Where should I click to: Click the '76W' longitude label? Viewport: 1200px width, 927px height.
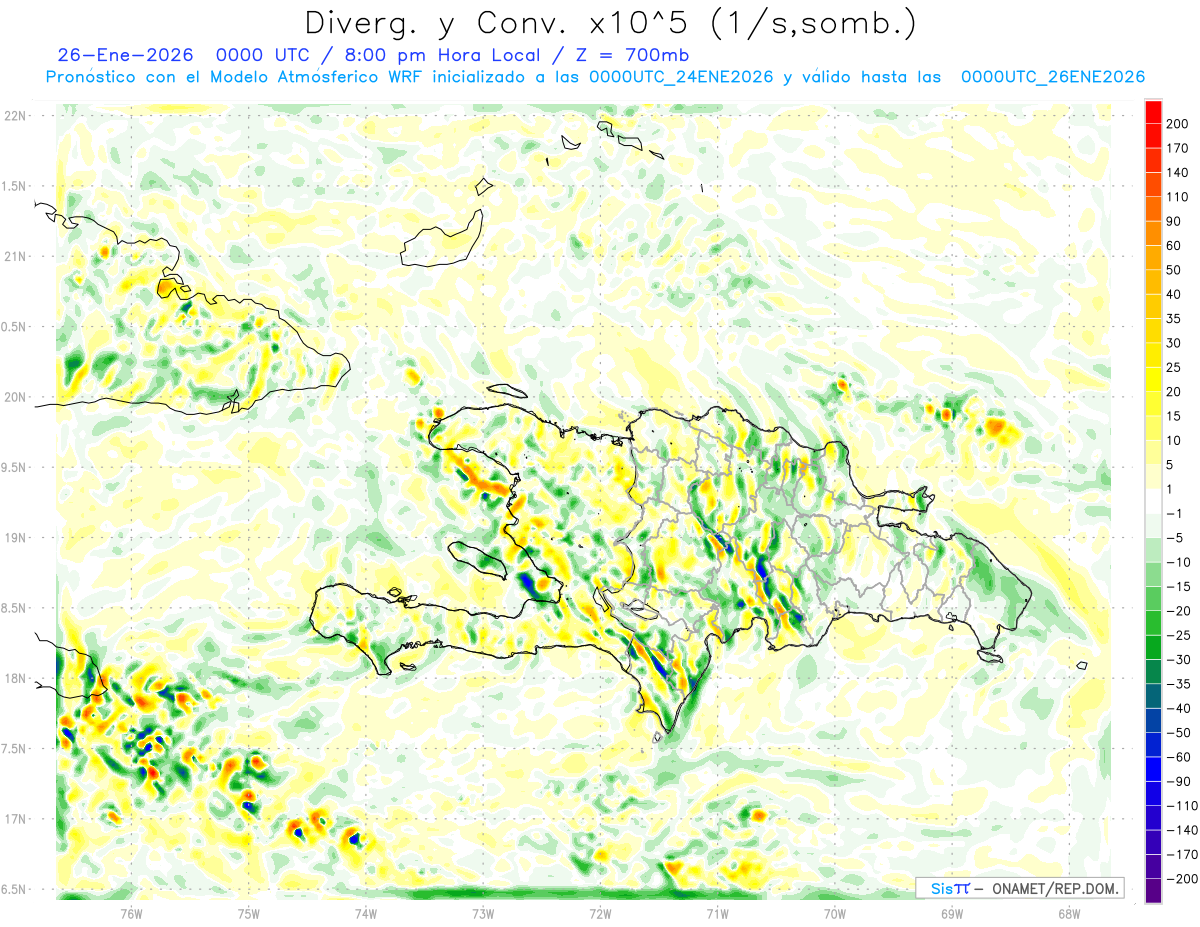coord(132,913)
